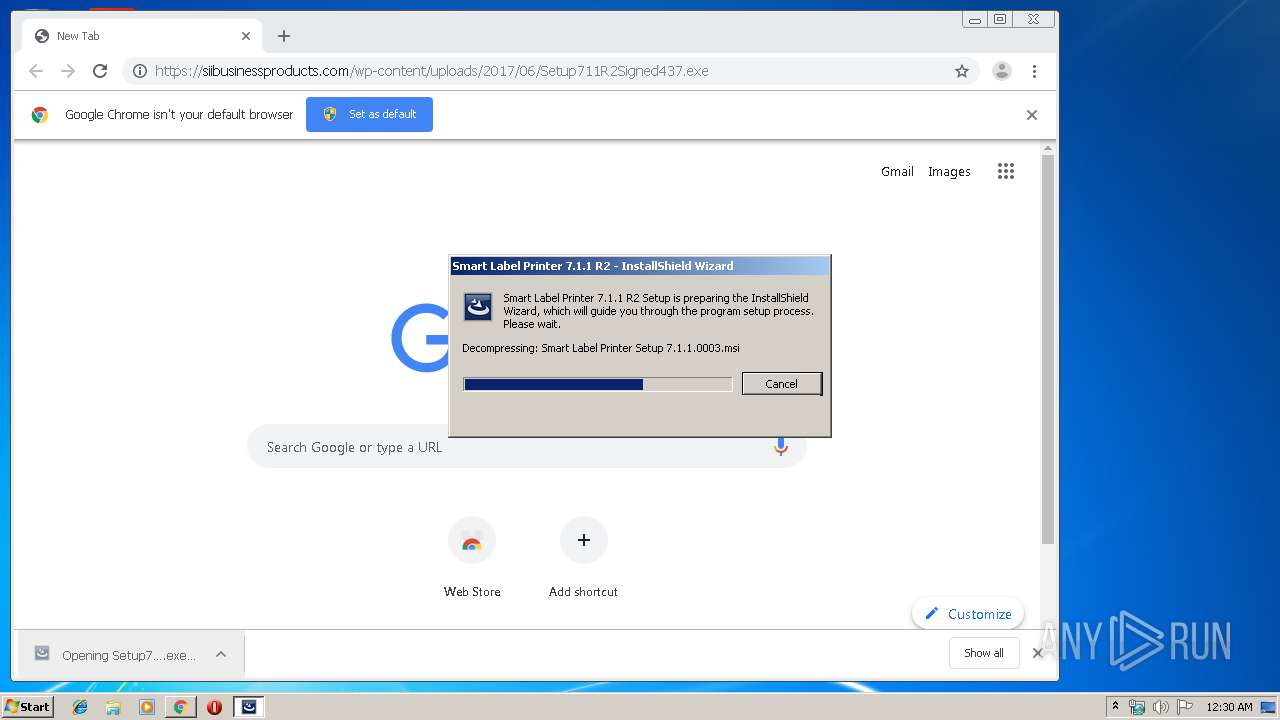
Task: Start voice search with microphone icon
Action: [781, 447]
